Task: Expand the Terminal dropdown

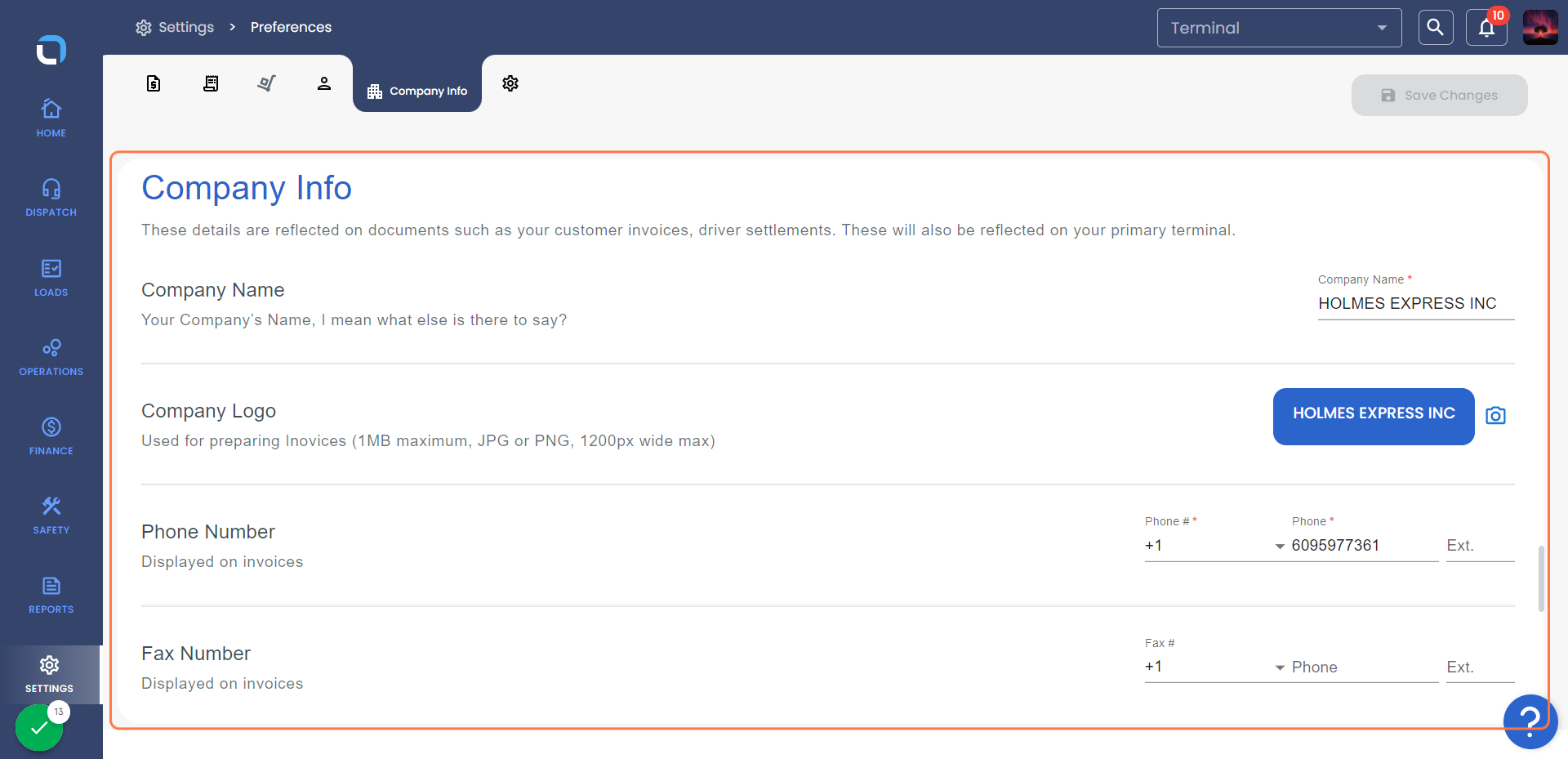Action: click(x=1279, y=28)
